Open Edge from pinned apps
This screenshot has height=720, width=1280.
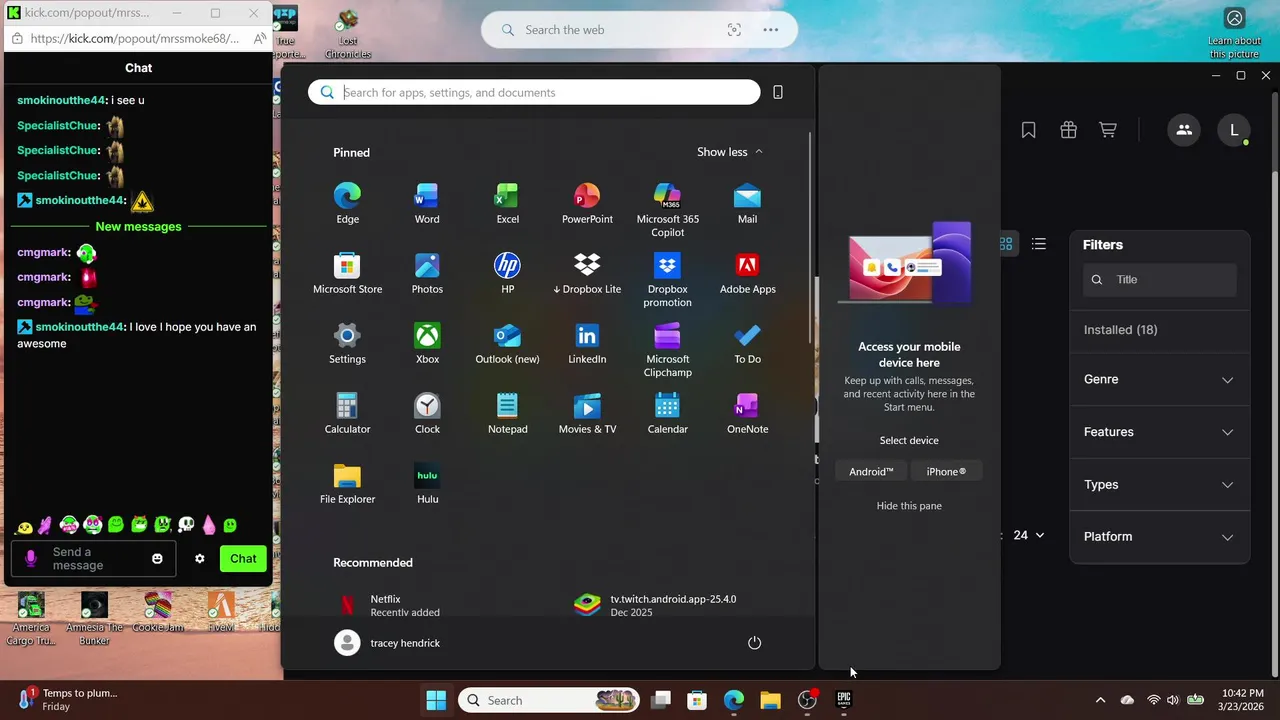[x=347, y=203]
